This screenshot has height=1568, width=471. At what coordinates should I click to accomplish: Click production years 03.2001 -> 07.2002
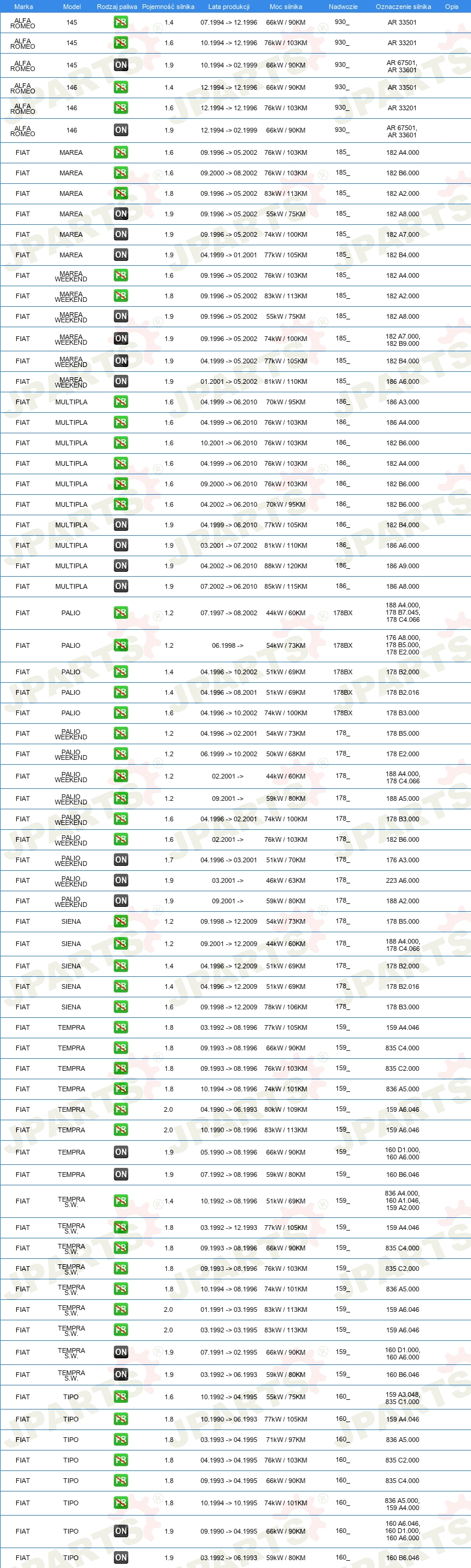229,546
